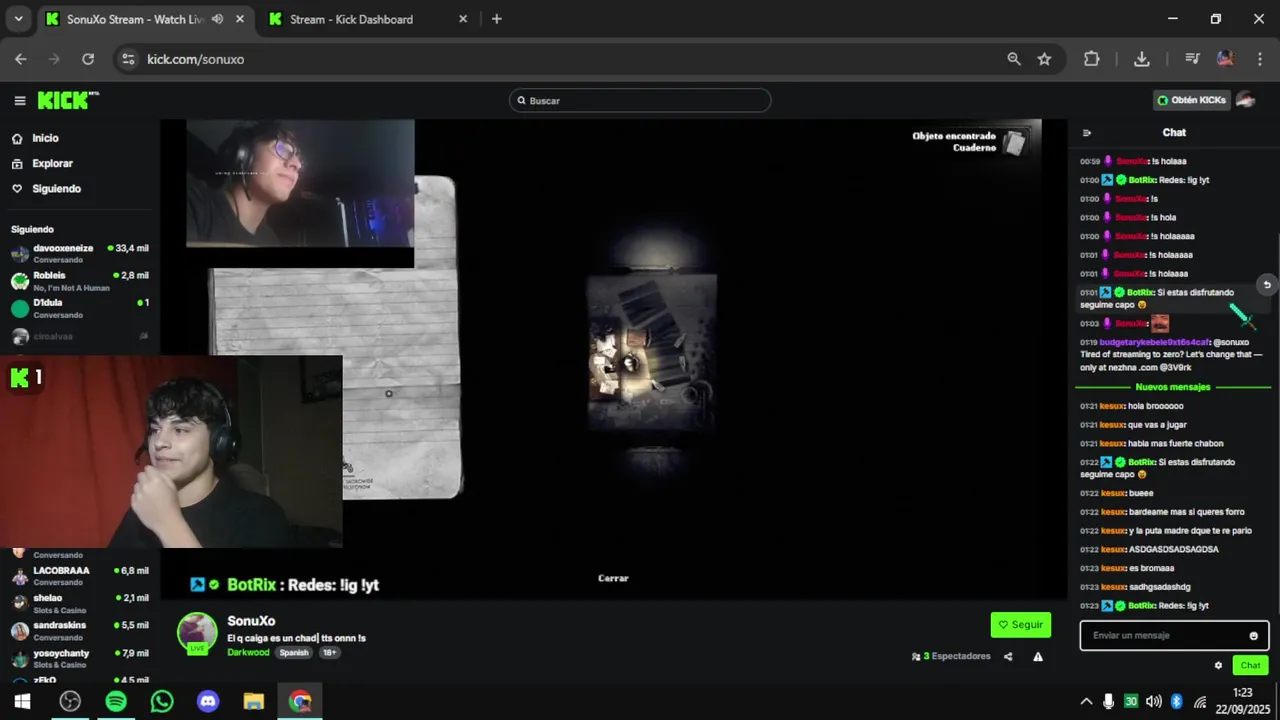
Task: Open media controls icon in toolbar
Action: click(1192, 59)
